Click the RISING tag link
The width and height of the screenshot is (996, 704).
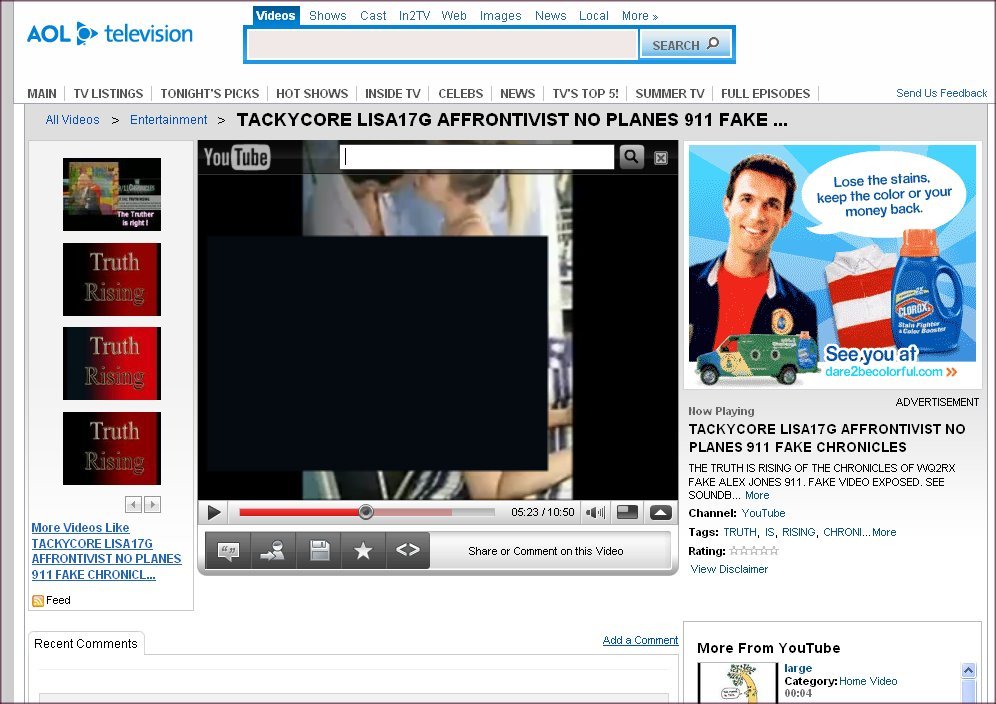798,532
